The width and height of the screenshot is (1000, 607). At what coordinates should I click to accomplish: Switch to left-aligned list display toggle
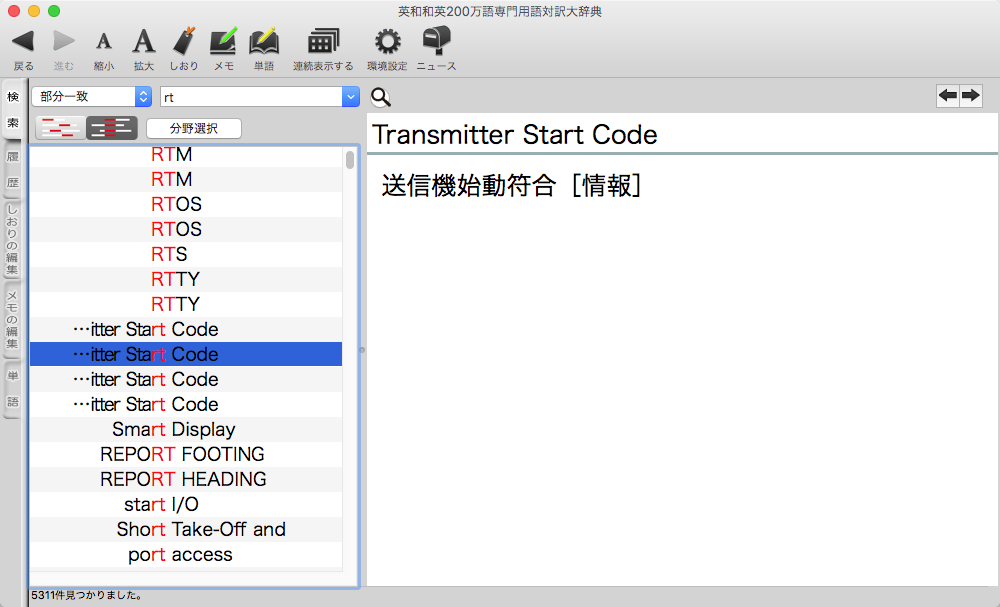tap(60, 128)
